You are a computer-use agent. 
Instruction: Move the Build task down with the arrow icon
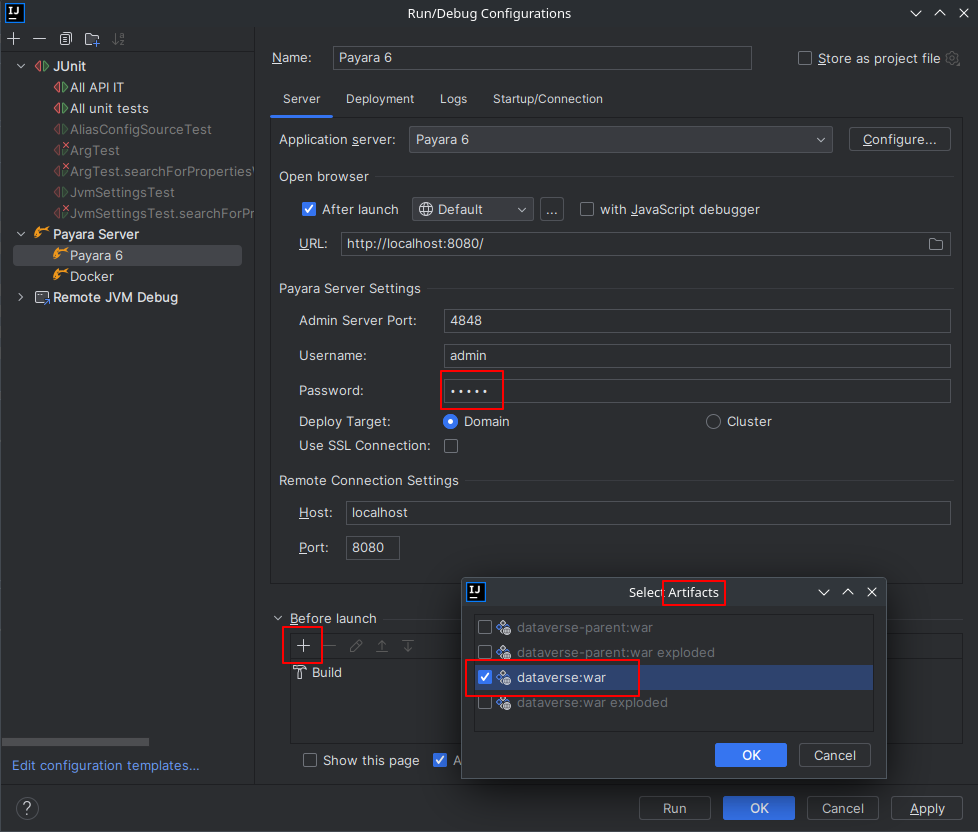pos(406,645)
